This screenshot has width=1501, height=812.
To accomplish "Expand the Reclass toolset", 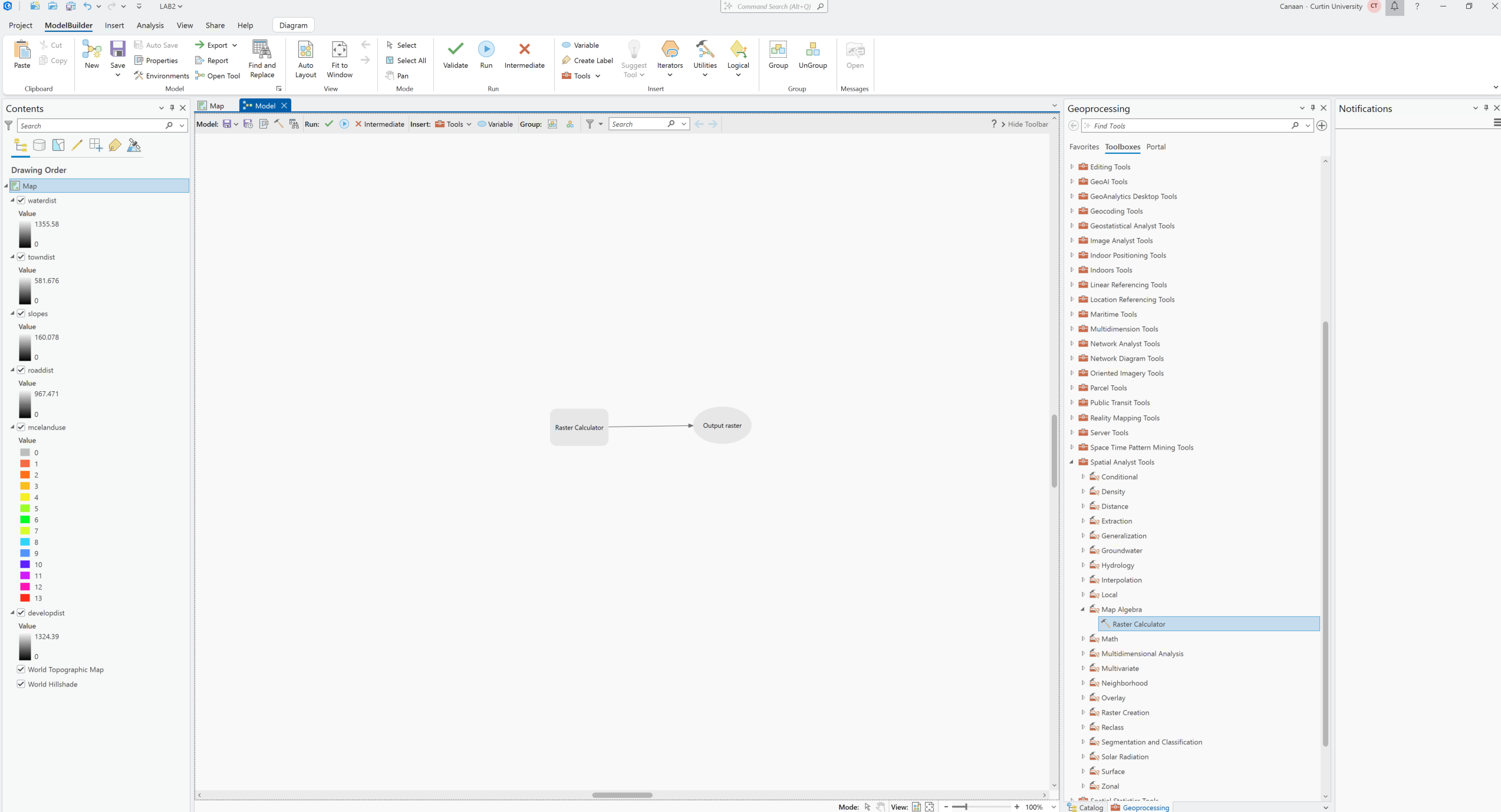I will [x=1083, y=727].
